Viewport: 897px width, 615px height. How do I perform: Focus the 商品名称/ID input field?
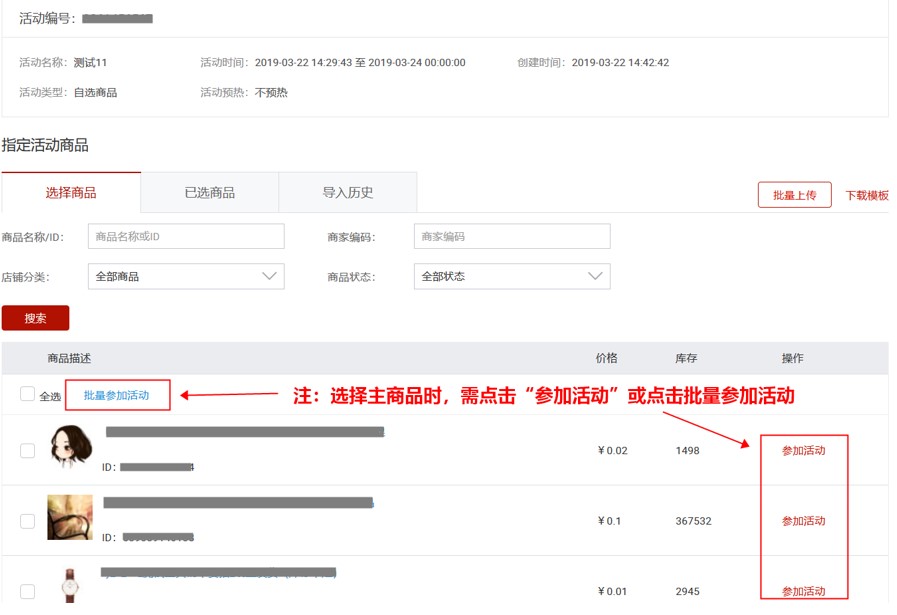[x=186, y=237]
